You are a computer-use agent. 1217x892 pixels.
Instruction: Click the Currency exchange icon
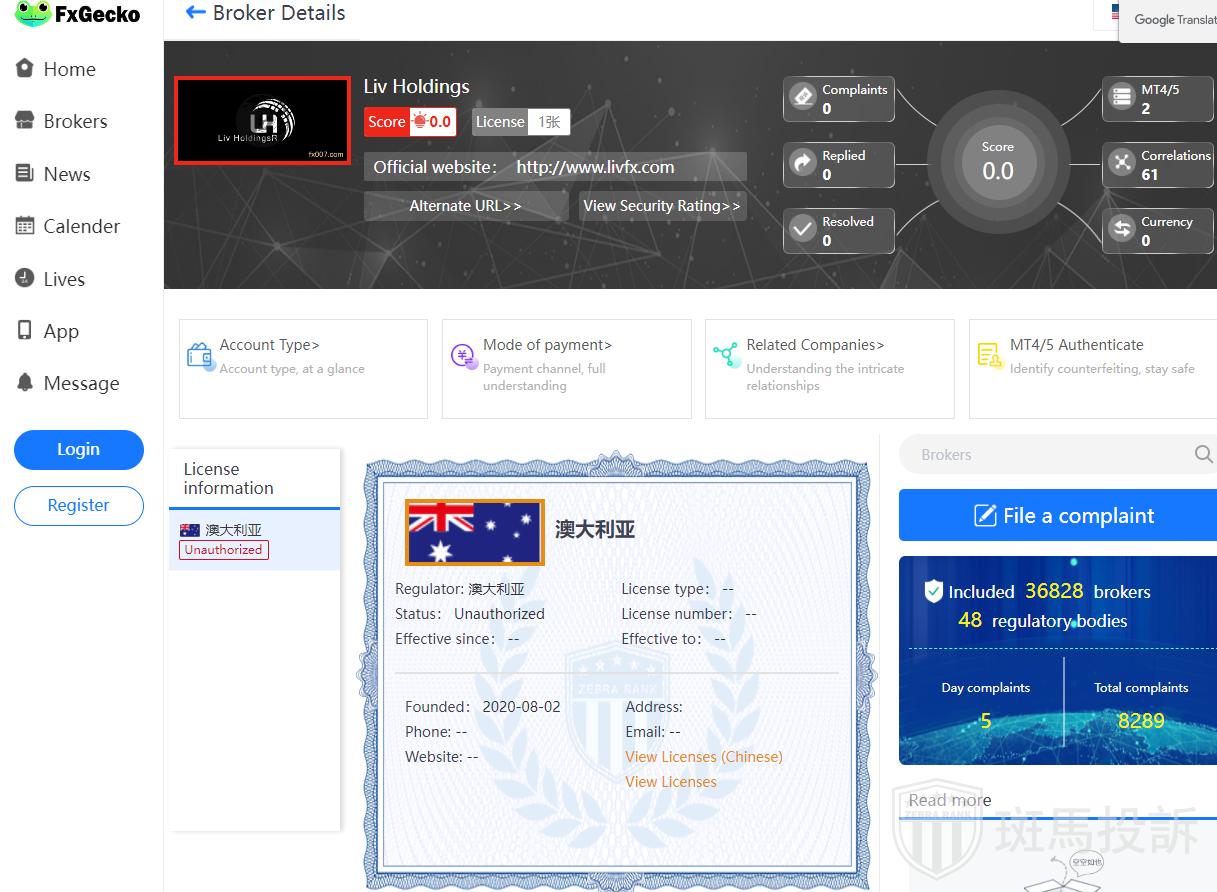tap(1122, 229)
